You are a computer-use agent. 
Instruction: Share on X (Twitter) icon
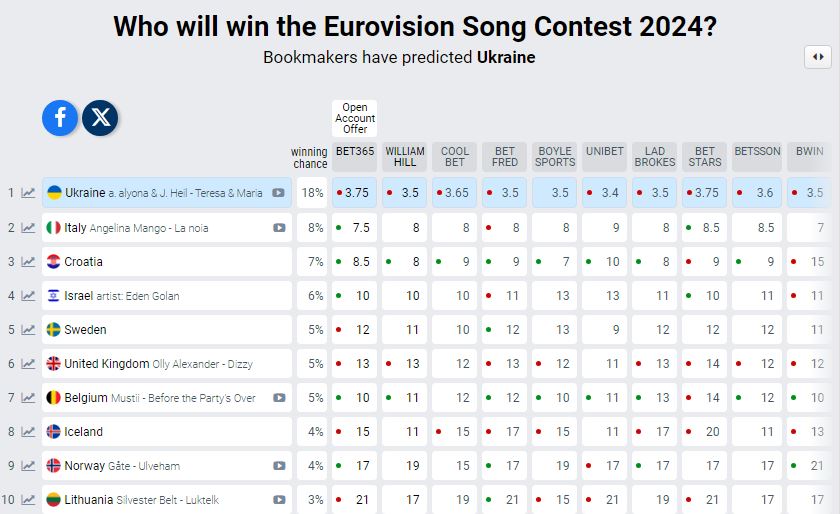click(100, 117)
